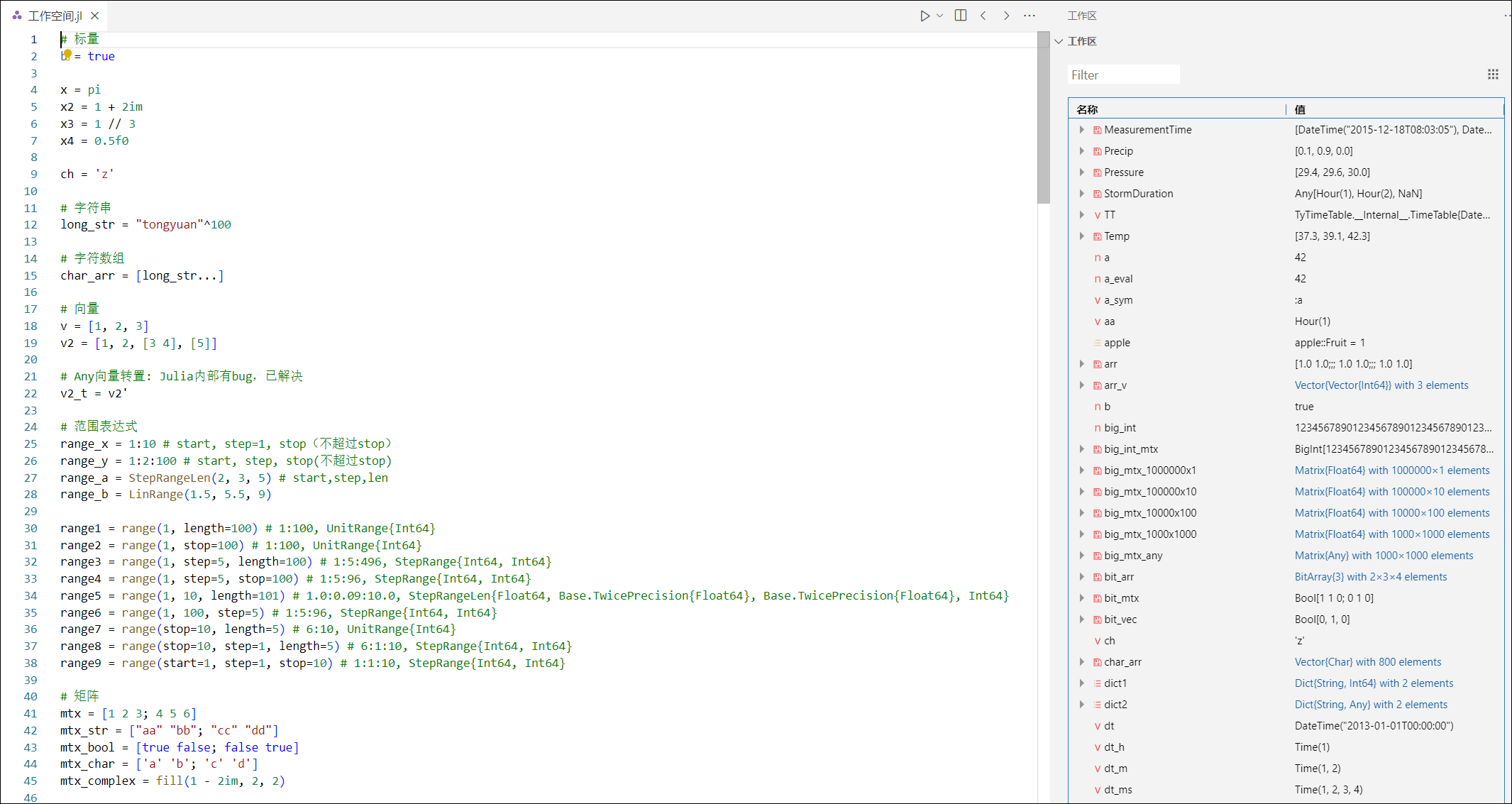This screenshot has height=804, width=1512.
Task: Expand the dict1 tree item
Action: point(1082,683)
